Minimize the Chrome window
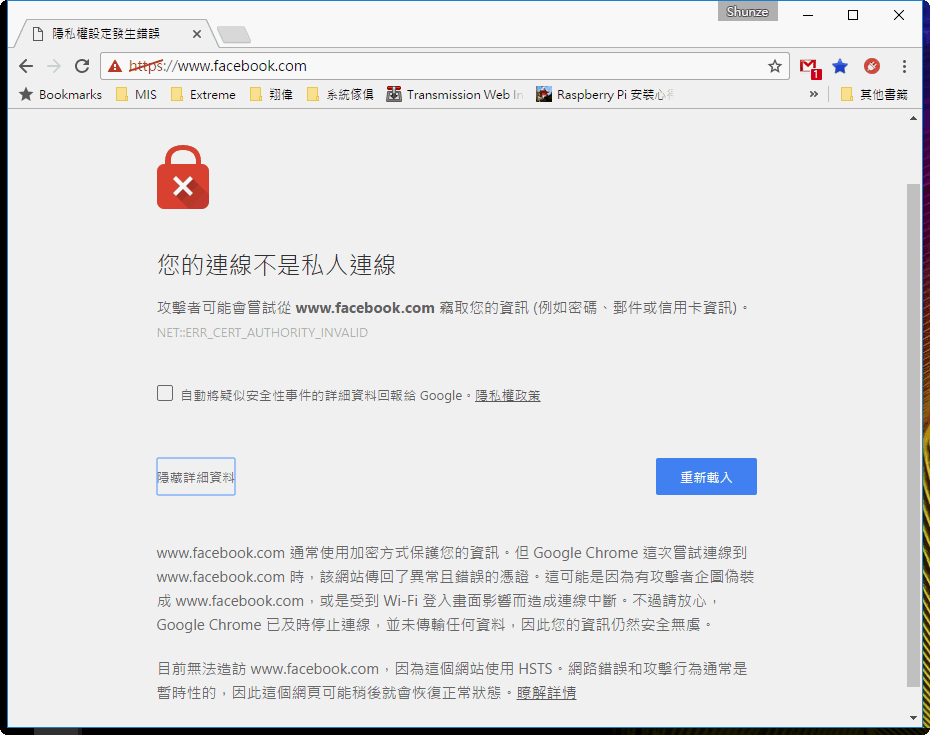The height and width of the screenshot is (735, 930). coord(808,15)
